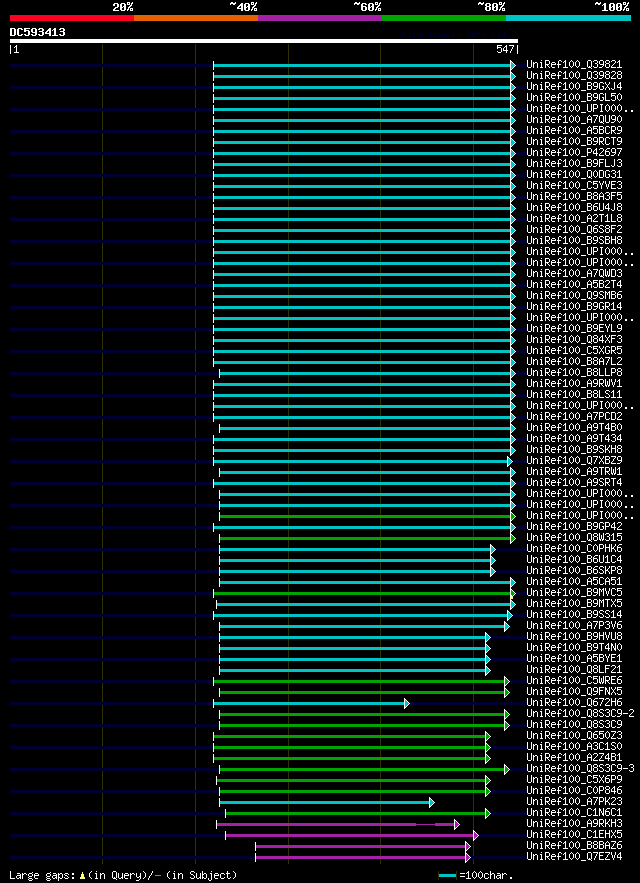Screen dimensions: 640x883
Task: Select the UniRef100_B9GR14 label
Action: tap(574, 306)
